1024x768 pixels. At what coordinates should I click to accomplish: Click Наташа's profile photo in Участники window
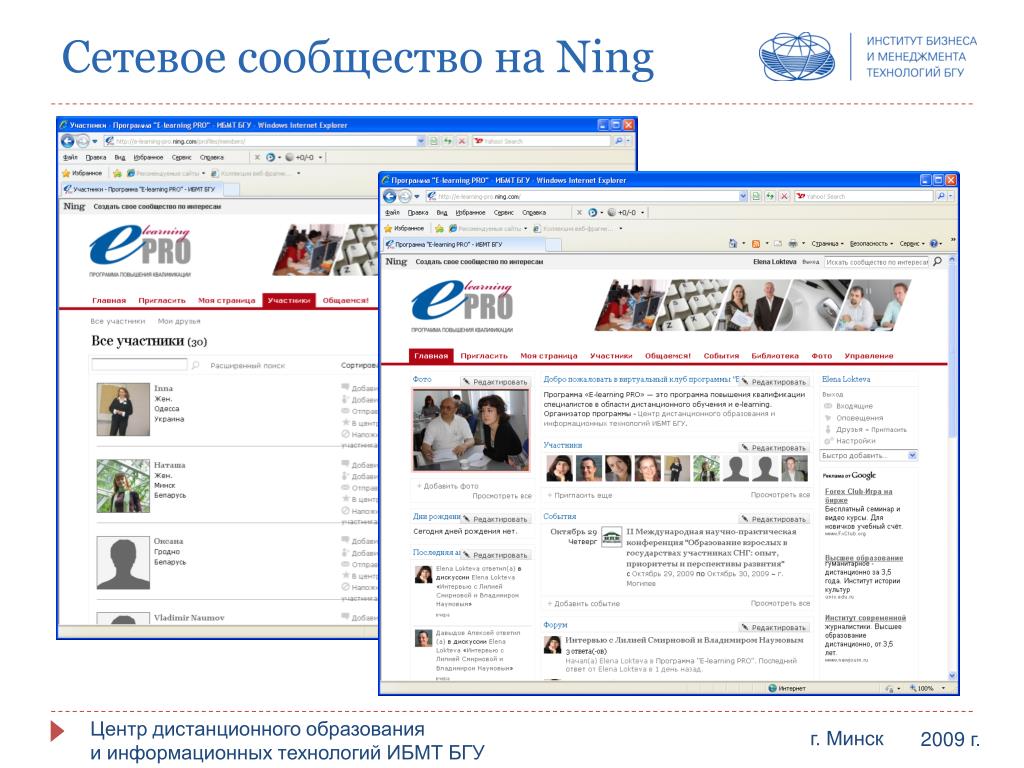pos(123,485)
